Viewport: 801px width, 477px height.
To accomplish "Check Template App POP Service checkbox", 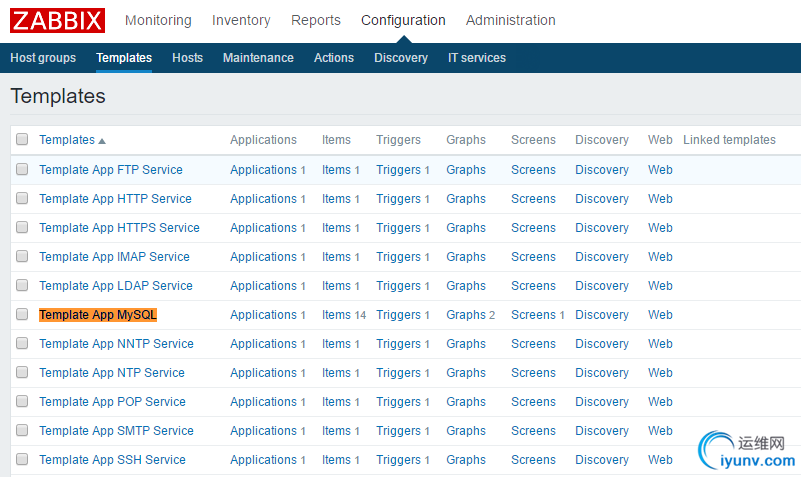I will click(22, 401).
